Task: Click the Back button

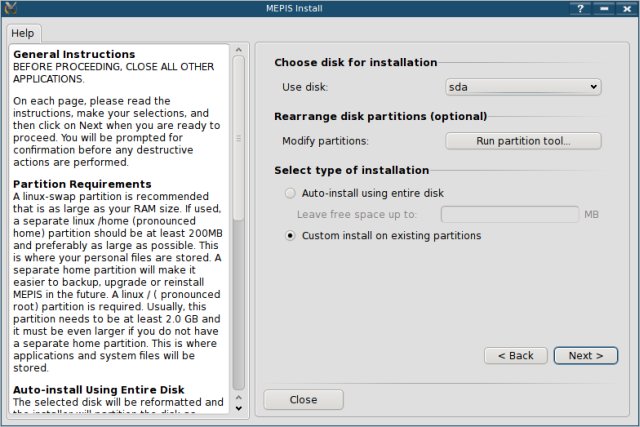Action: point(516,356)
